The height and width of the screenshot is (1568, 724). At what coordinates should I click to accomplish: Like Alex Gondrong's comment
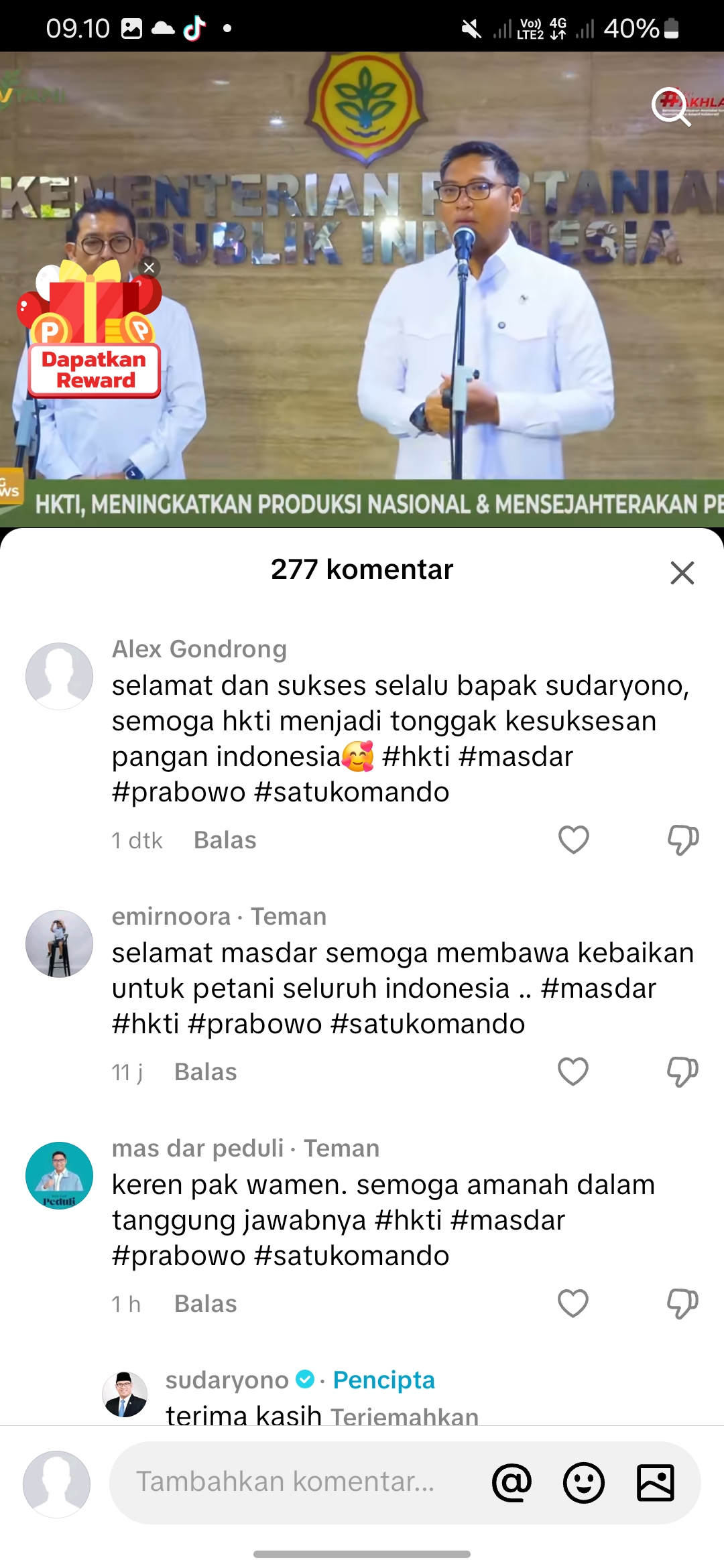click(x=574, y=840)
